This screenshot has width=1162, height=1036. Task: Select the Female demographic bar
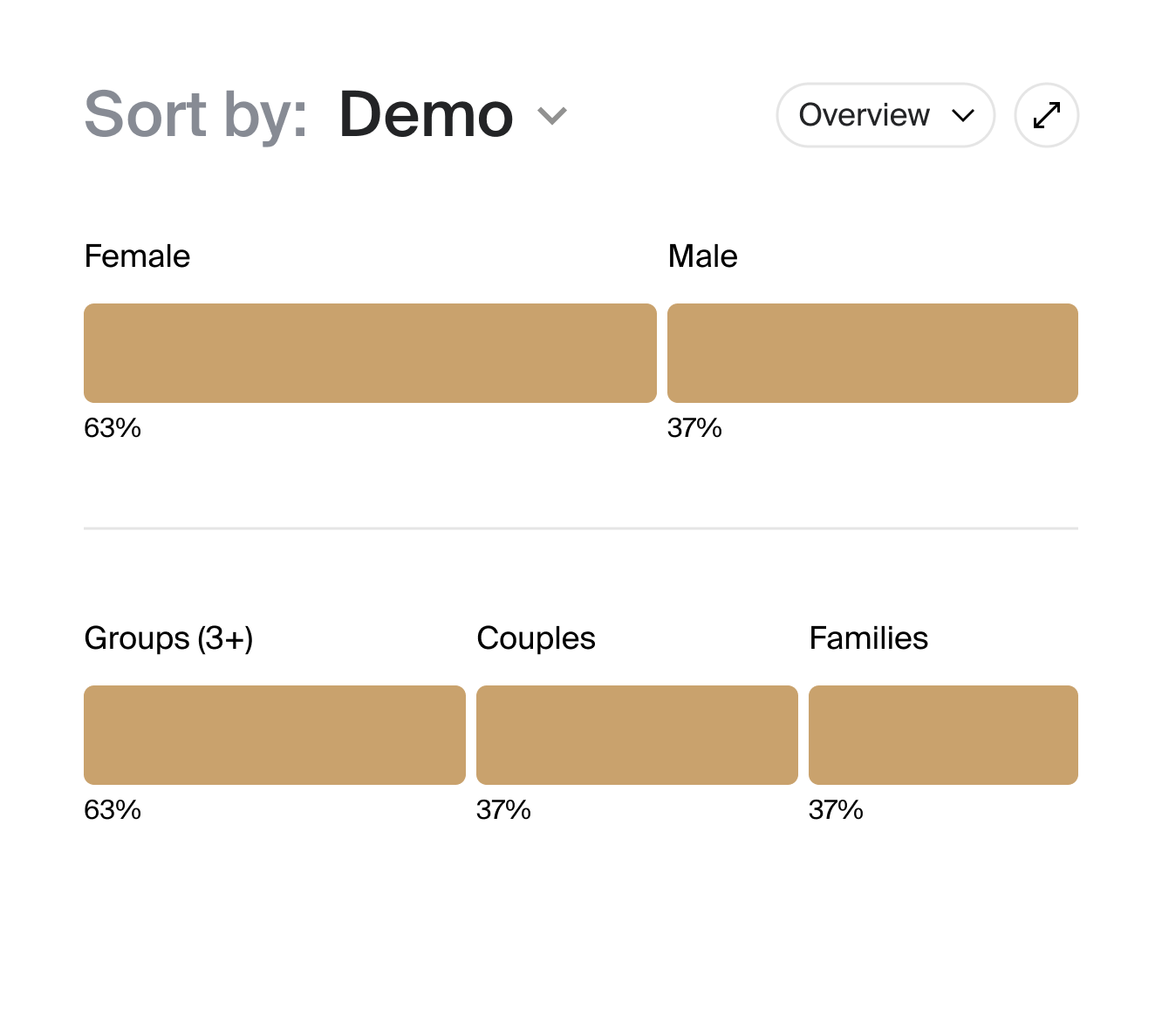pyautogui.click(x=370, y=352)
